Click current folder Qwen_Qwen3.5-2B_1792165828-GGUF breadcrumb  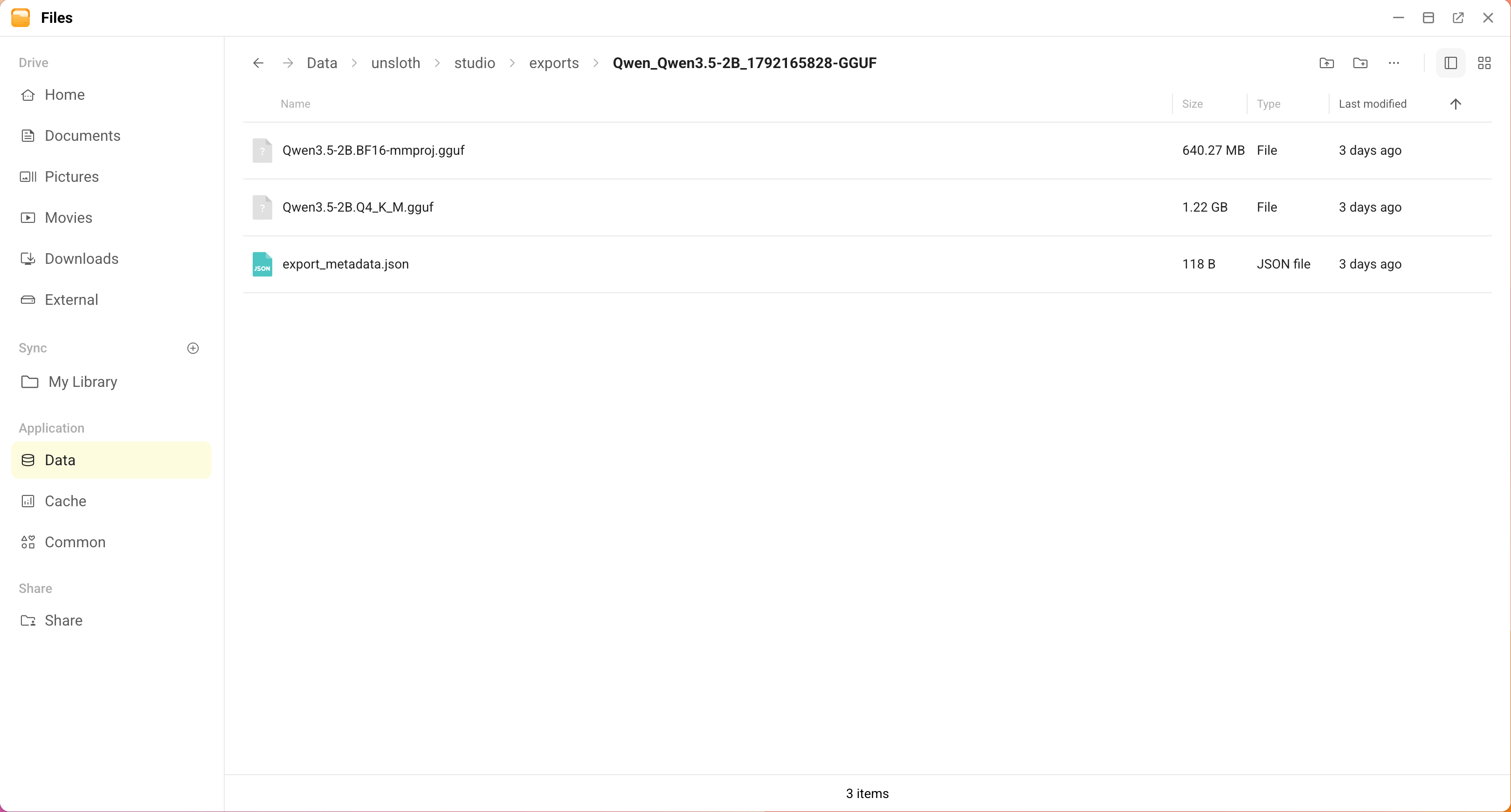745,63
